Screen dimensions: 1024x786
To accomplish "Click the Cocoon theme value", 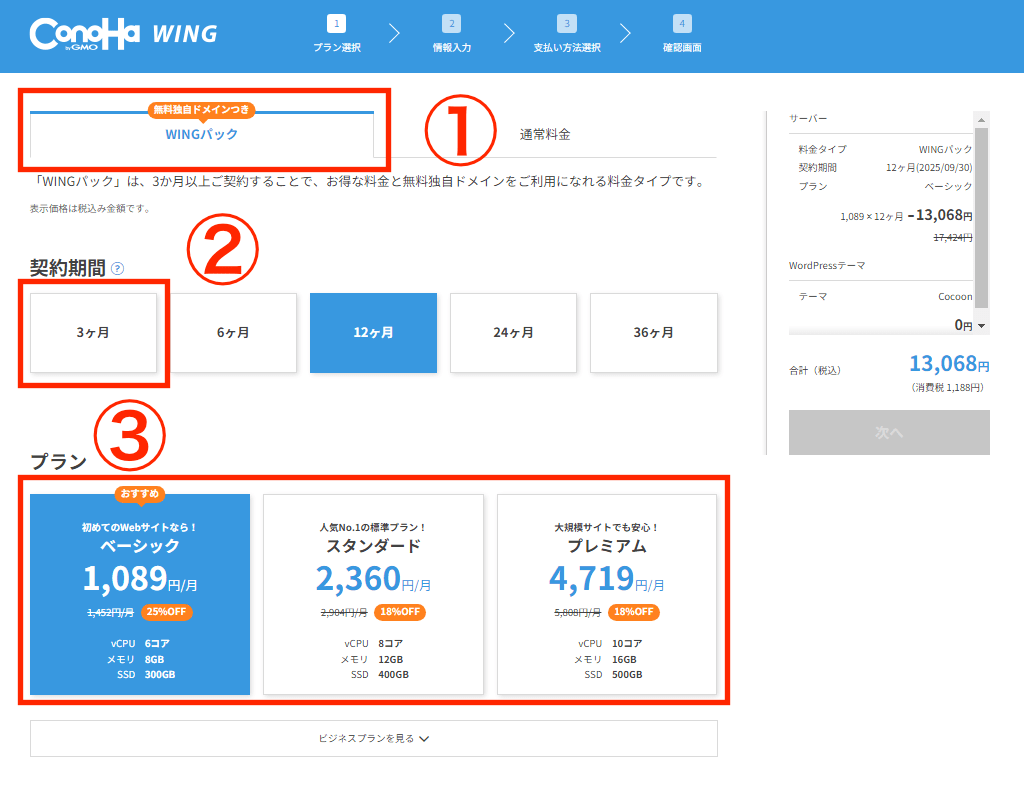I will pos(955,296).
